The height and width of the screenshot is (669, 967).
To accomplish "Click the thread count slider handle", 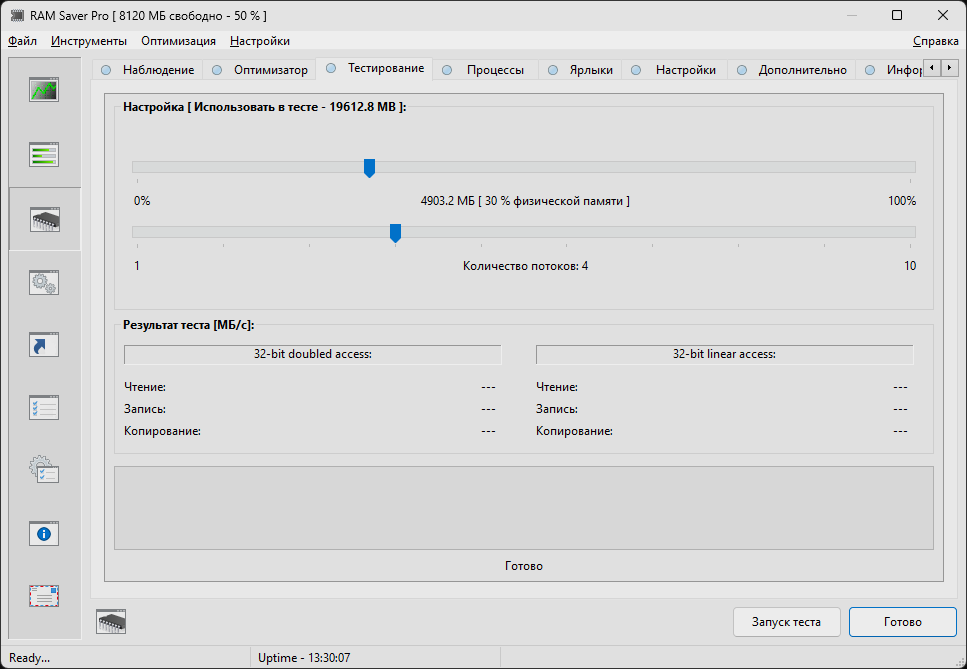I will point(395,233).
